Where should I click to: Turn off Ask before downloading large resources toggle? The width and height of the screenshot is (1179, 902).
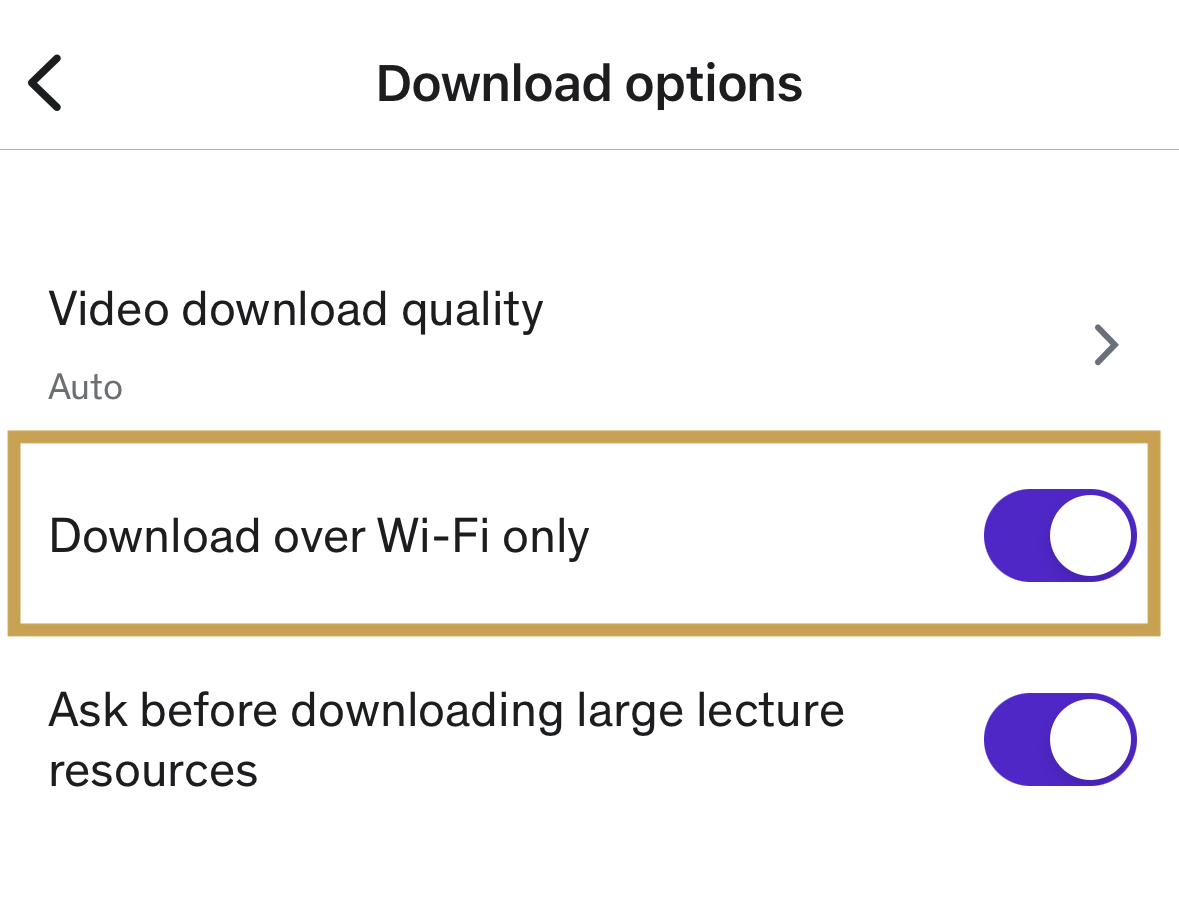[1059, 740]
